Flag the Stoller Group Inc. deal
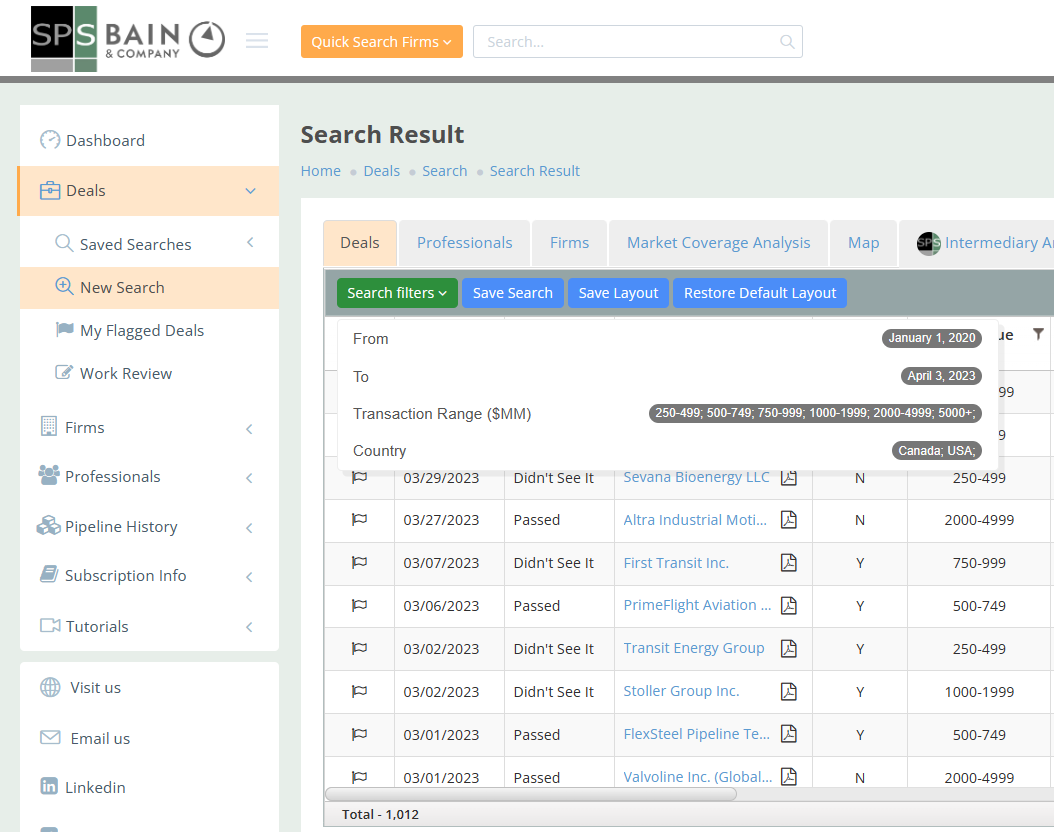This screenshot has height=832, width=1054. tap(360, 692)
